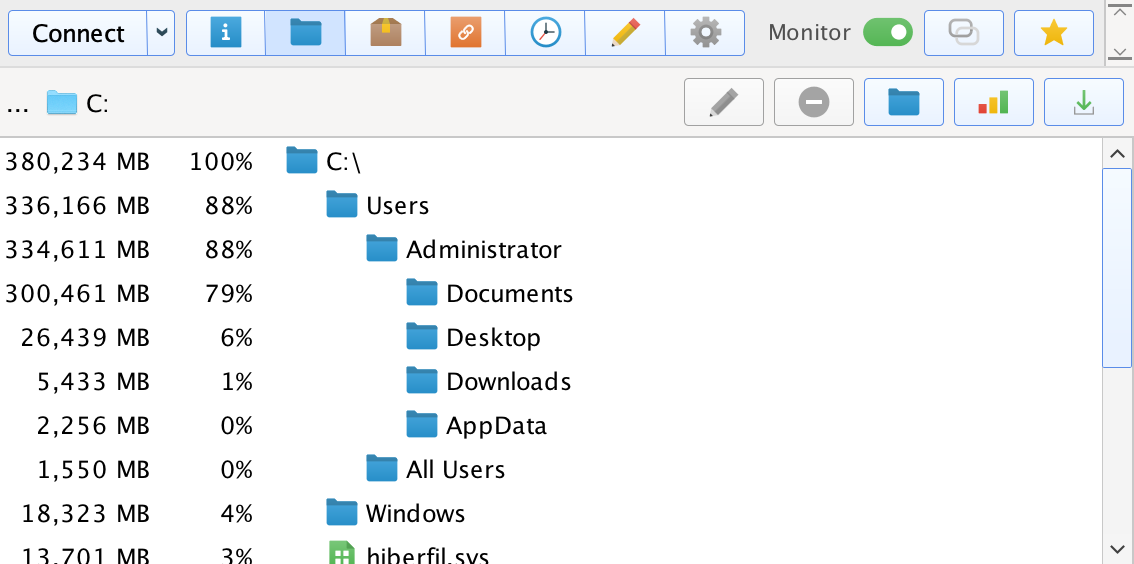1134x564 pixels.
Task: Click the gold star favorites button
Action: pos(1054,33)
